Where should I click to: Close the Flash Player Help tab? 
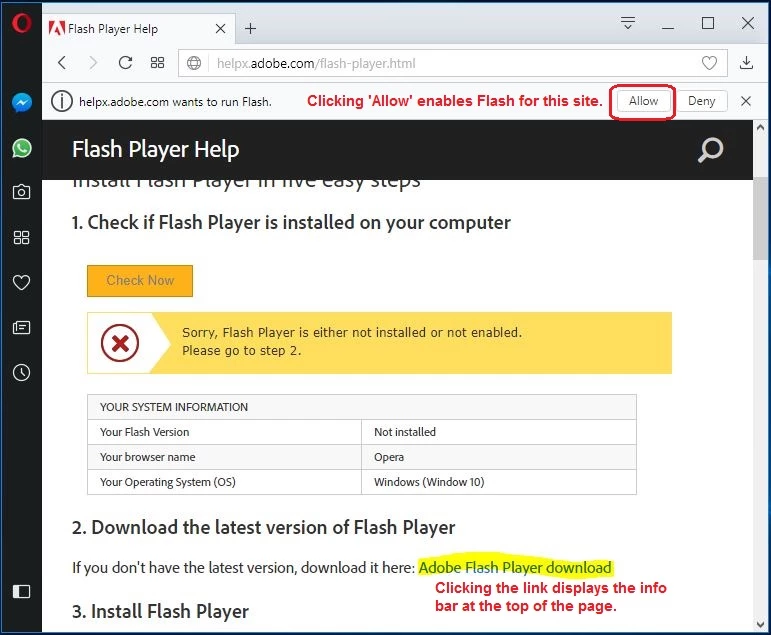(x=221, y=29)
